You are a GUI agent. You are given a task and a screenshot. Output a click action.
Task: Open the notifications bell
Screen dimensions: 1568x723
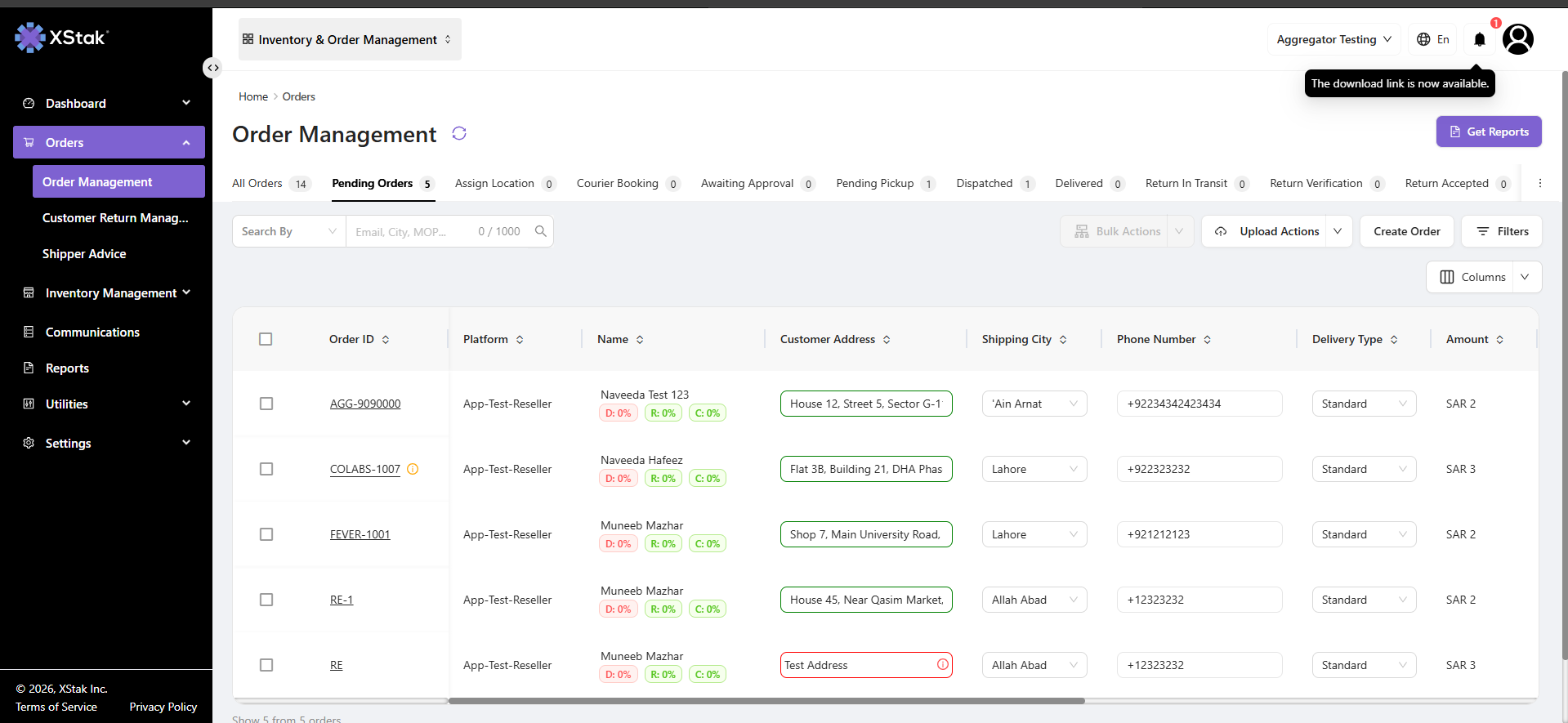(1480, 39)
